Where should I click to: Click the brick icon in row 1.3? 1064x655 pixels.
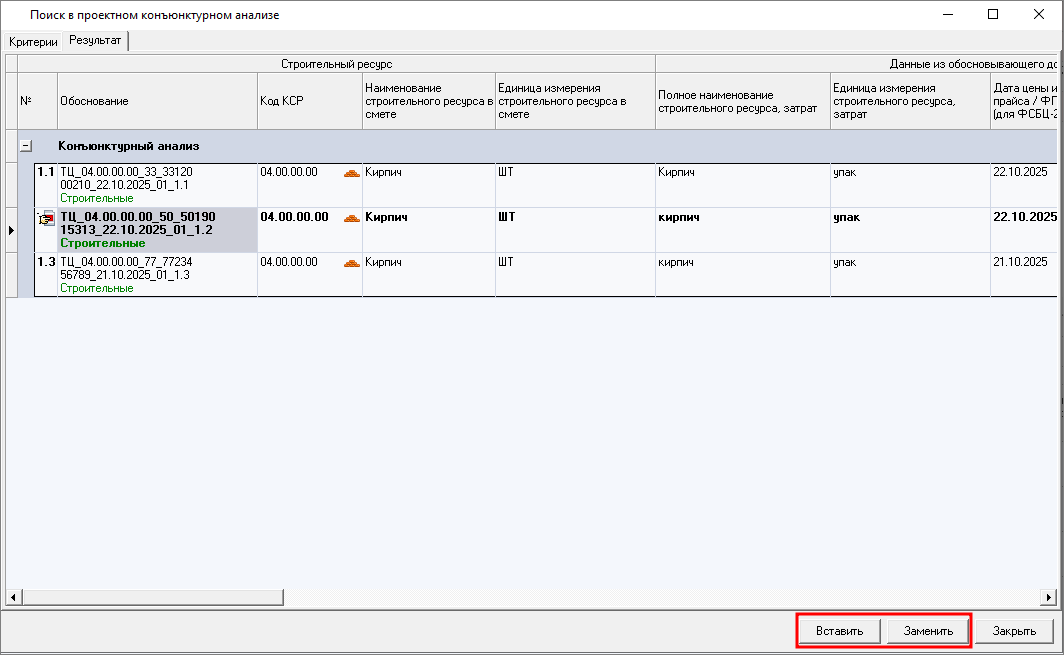coord(351,263)
